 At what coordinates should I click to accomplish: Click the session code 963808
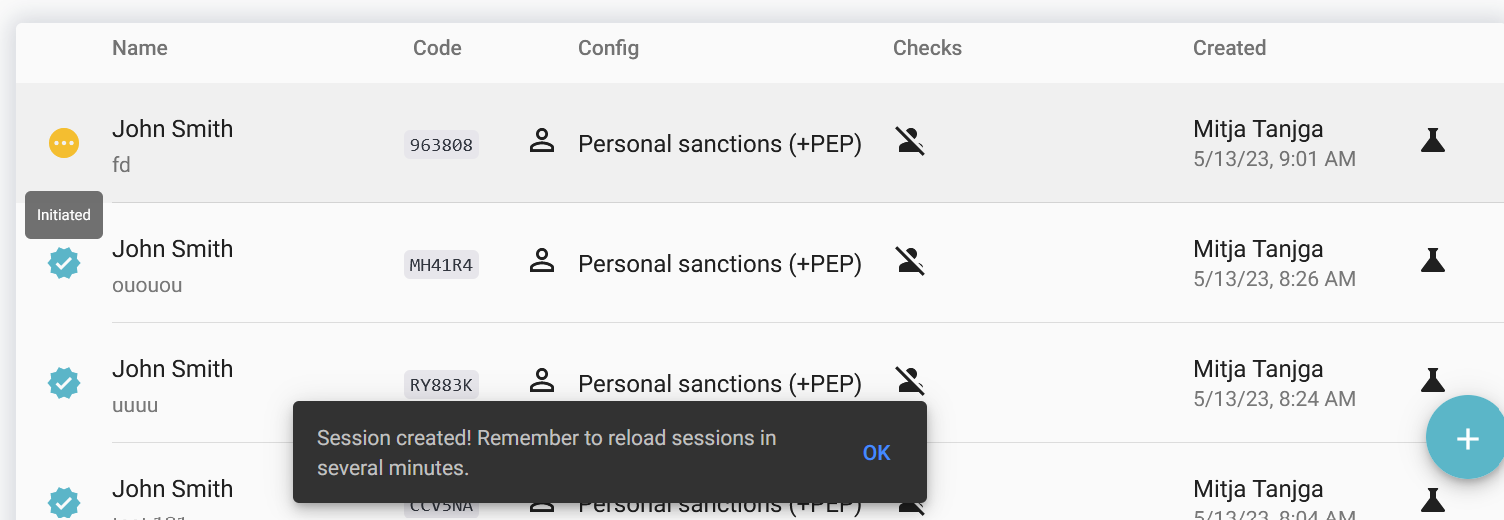[x=441, y=145]
